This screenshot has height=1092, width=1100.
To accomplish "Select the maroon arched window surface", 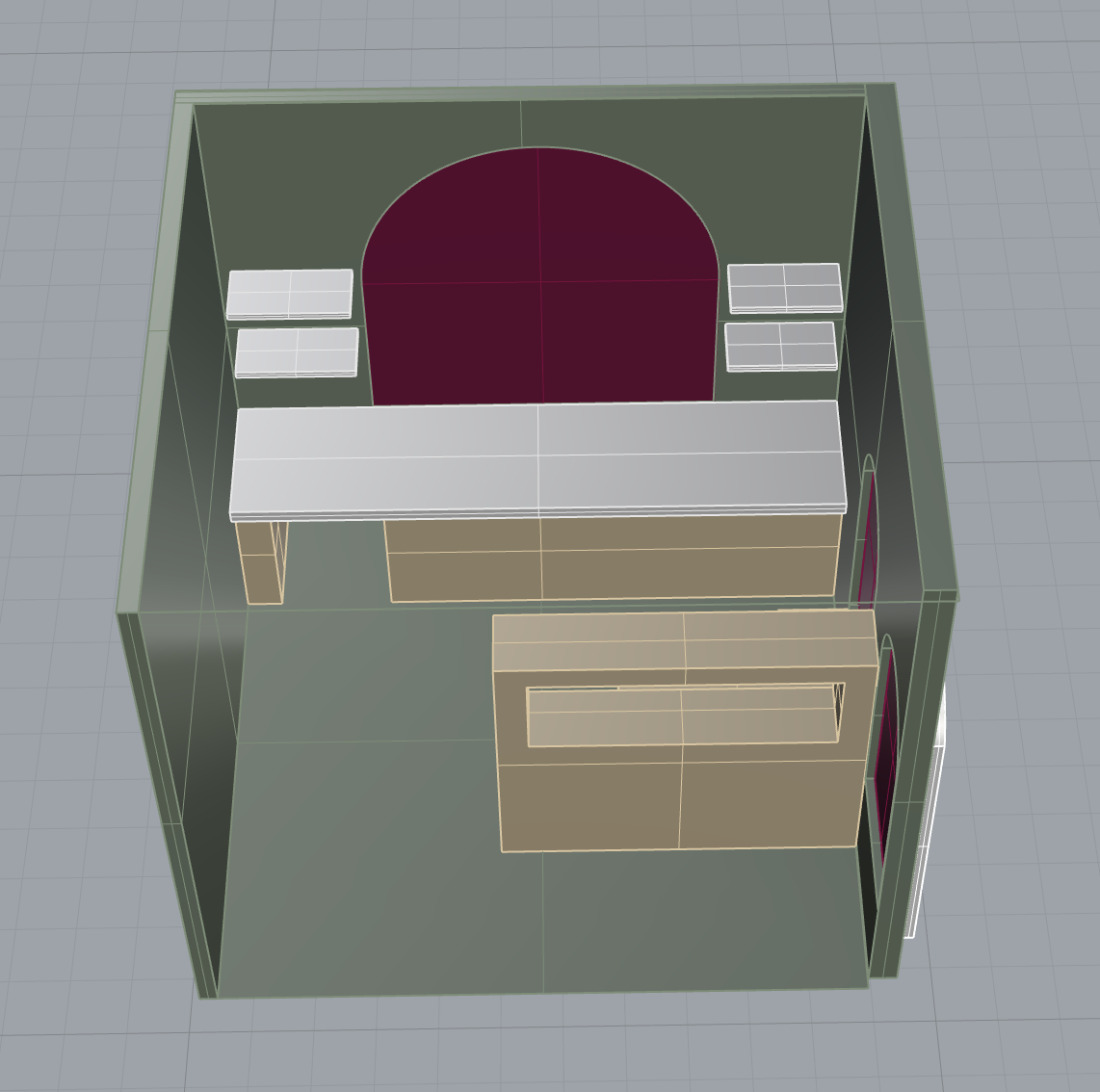I will (x=540, y=277).
